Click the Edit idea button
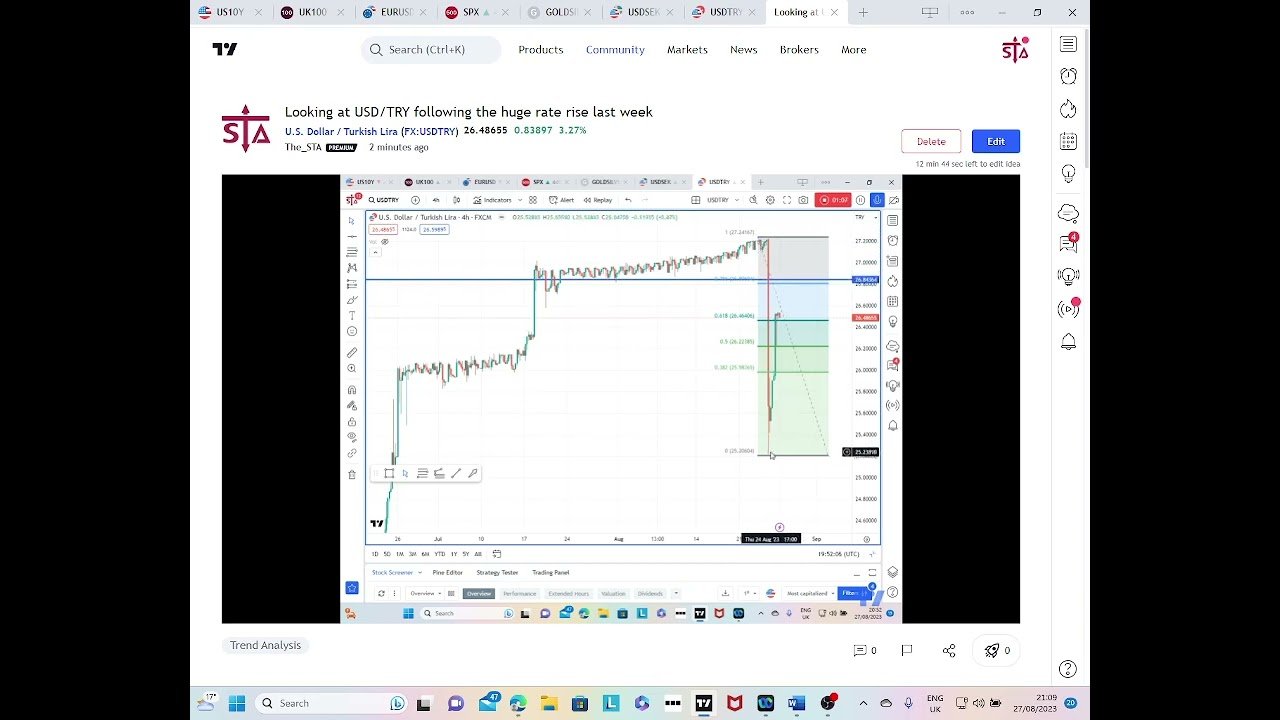 point(996,141)
